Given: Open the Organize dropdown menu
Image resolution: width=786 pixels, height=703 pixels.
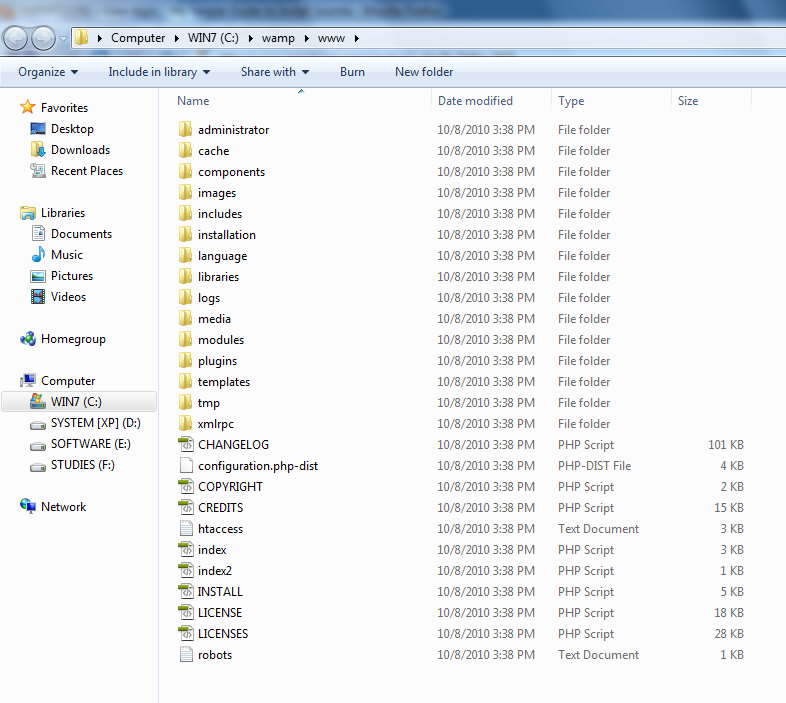Looking at the screenshot, I should point(48,72).
